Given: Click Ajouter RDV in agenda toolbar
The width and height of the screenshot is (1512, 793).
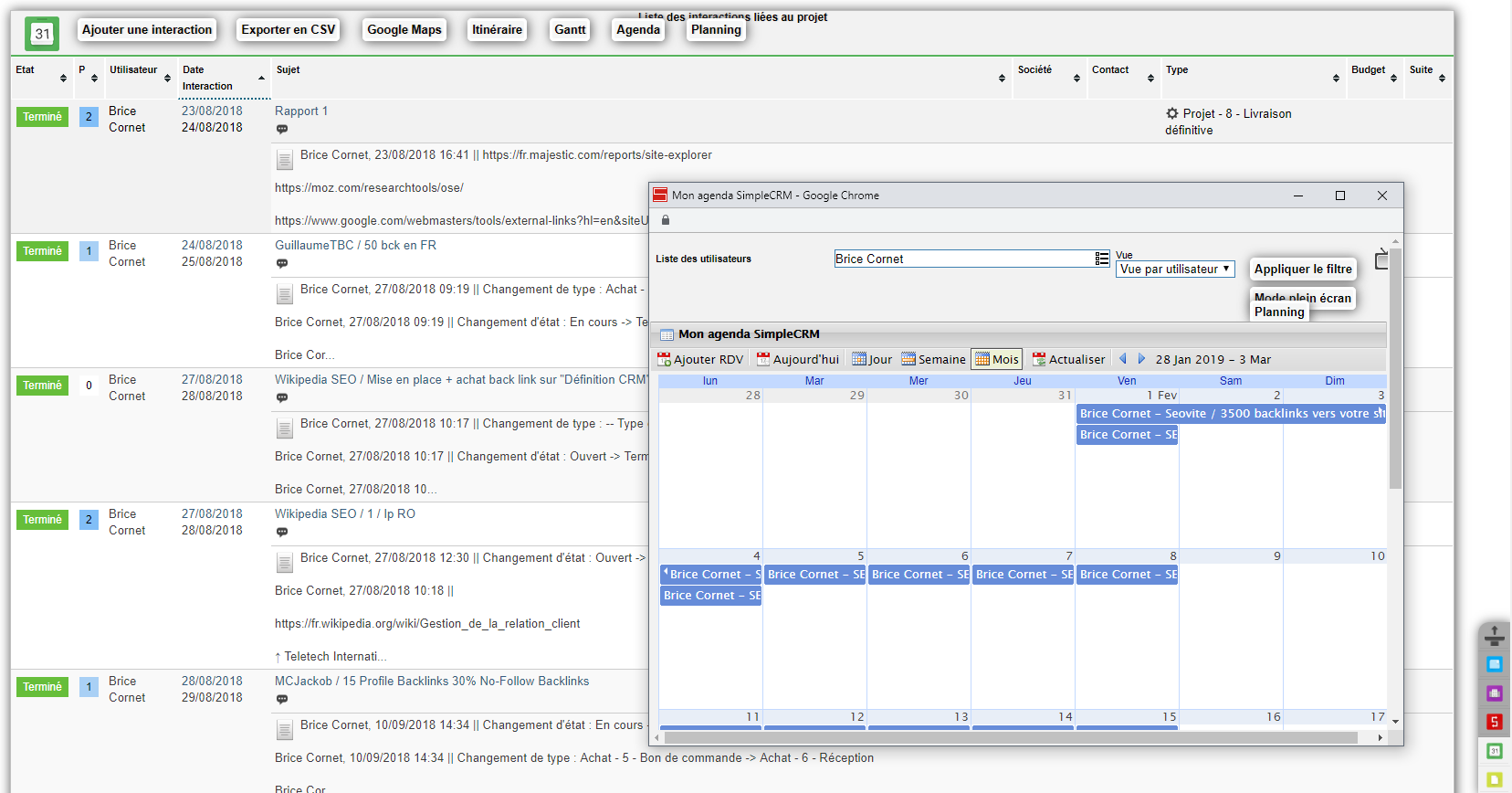Looking at the screenshot, I should point(700,359).
